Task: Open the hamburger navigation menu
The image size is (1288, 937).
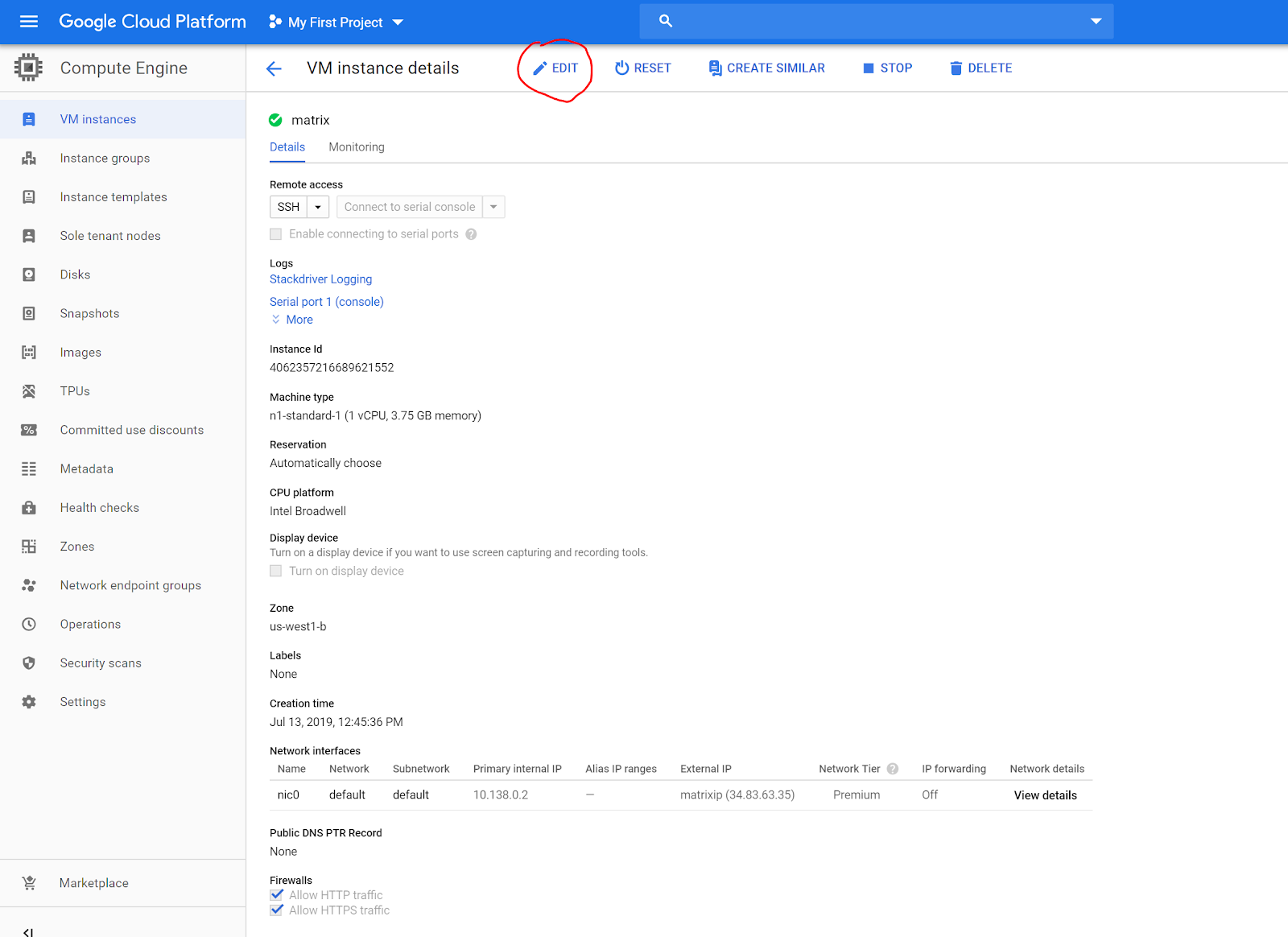Action: click(29, 22)
